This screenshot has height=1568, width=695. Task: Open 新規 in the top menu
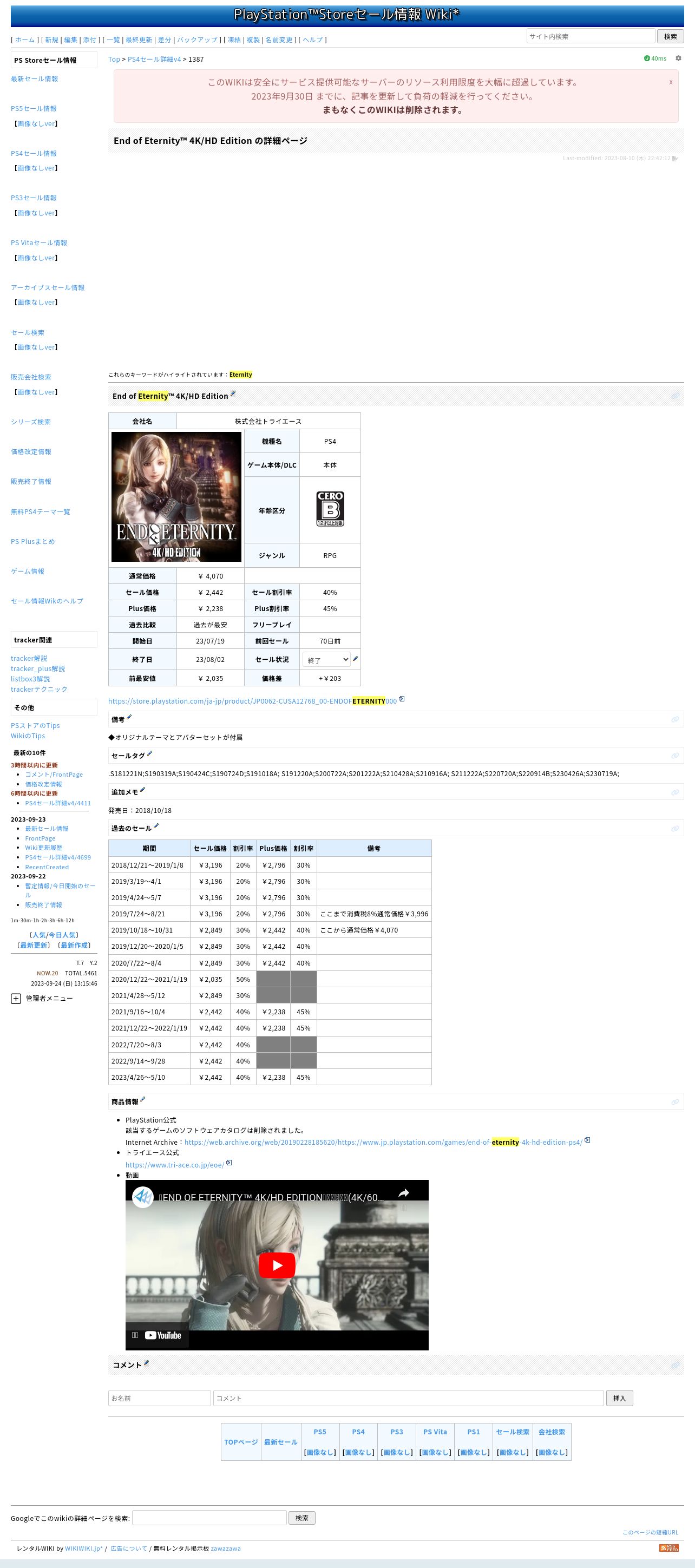[x=52, y=40]
